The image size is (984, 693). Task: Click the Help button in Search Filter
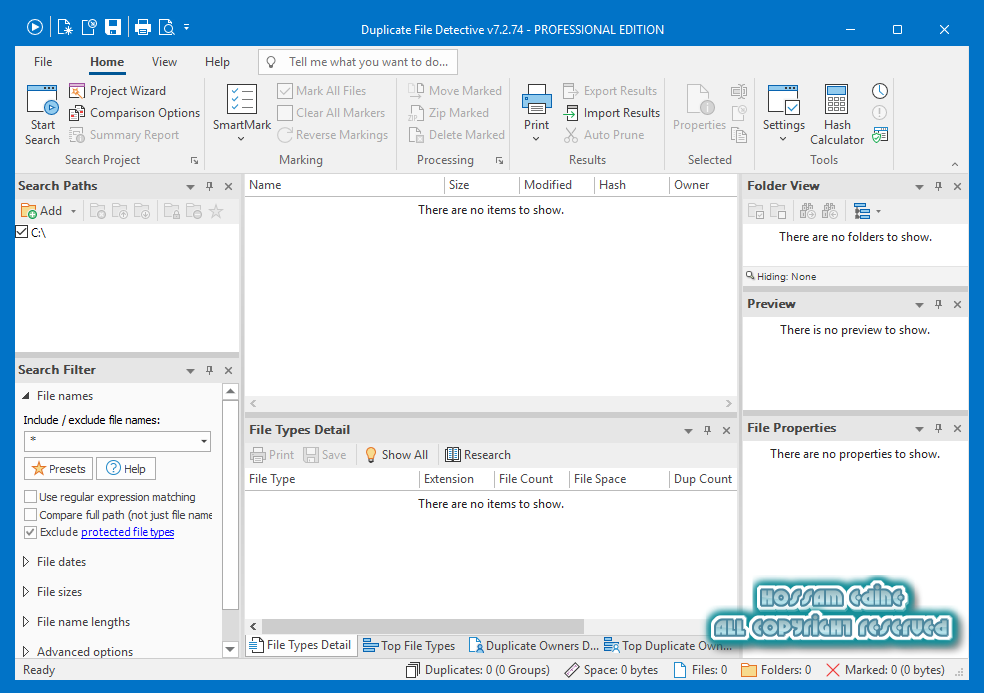pos(126,469)
